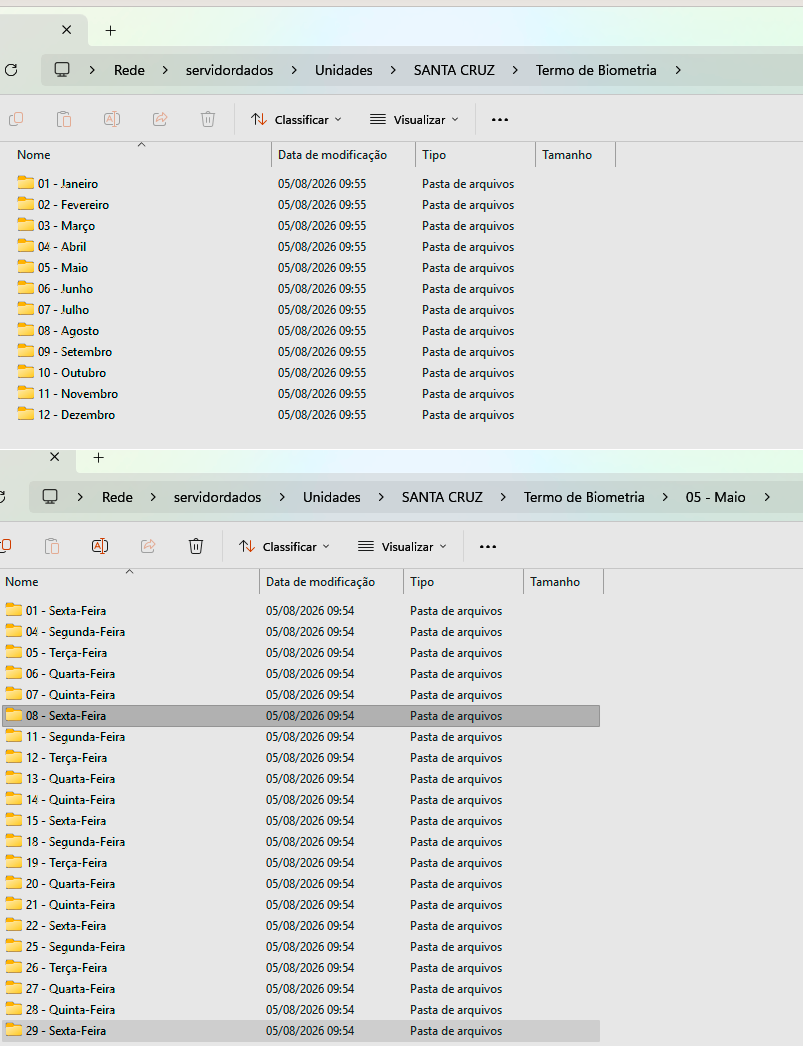Viewport: 803px width, 1046px height.
Task: Click Termo de Biometria breadcrumb in lower window
Action: [x=584, y=497]
